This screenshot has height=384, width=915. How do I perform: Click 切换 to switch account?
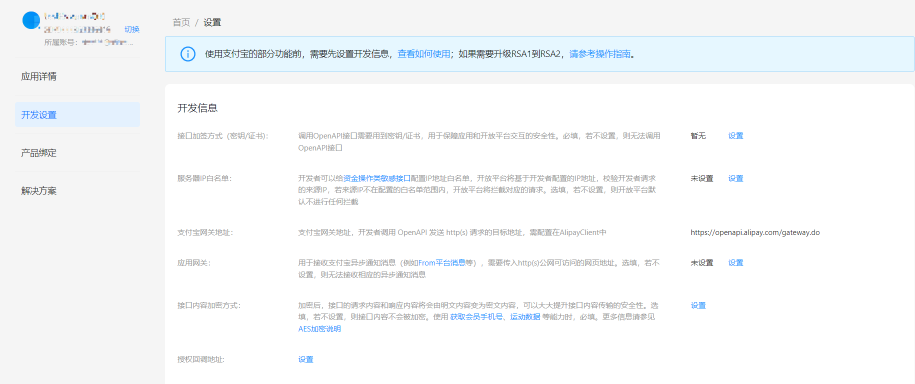[131, 29]
